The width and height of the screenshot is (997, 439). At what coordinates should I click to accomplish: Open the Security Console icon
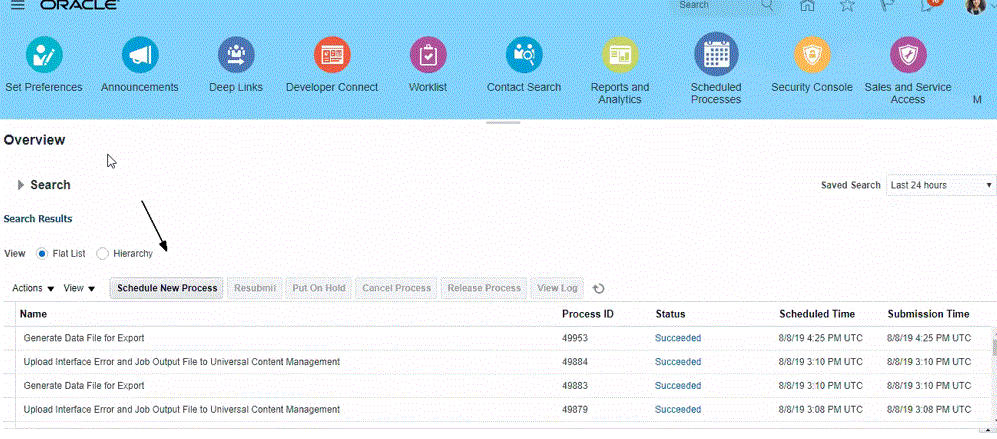click(811, 54)
